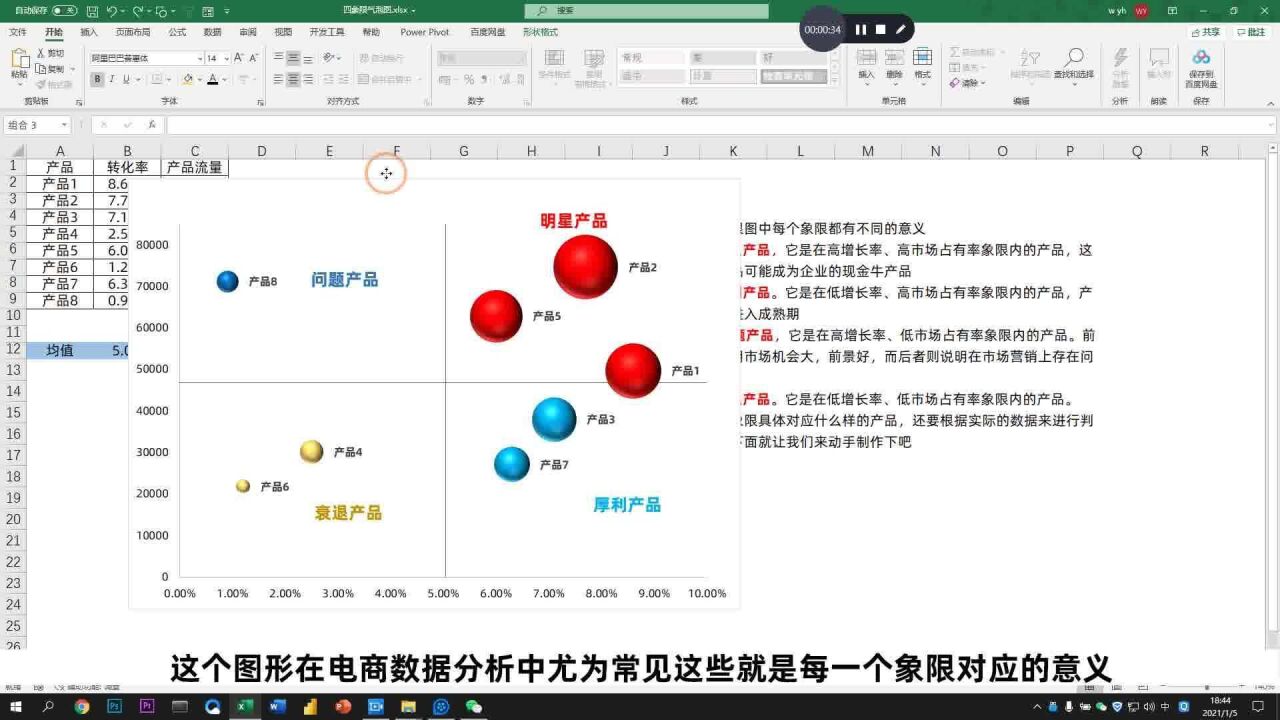This screenshot has height=720, width=1280.
Task: Select the 格式 cell format icon
Action: (x=922, y=58)
